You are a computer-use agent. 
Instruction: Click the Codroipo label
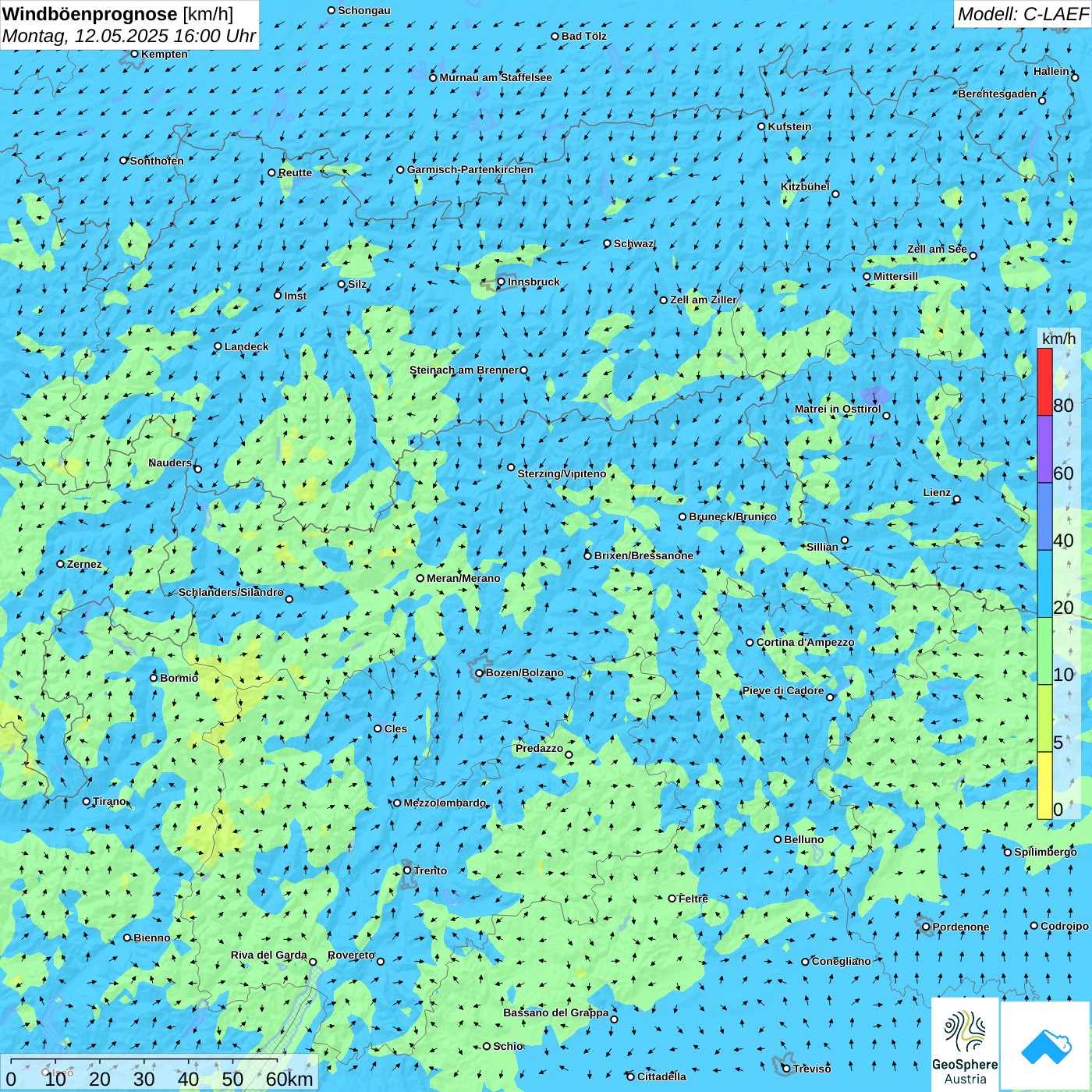click(1065, 926)
